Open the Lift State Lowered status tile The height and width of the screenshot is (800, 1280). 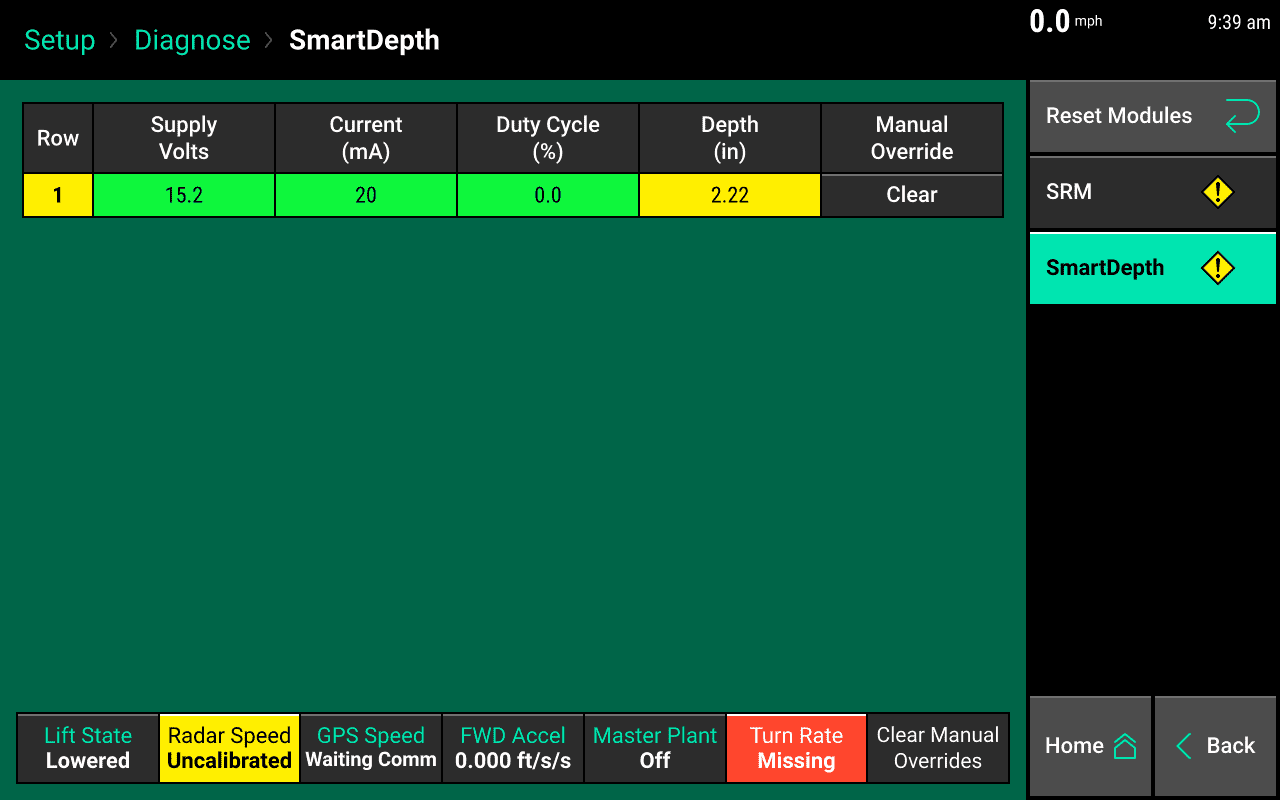click(x=88, y=748)
